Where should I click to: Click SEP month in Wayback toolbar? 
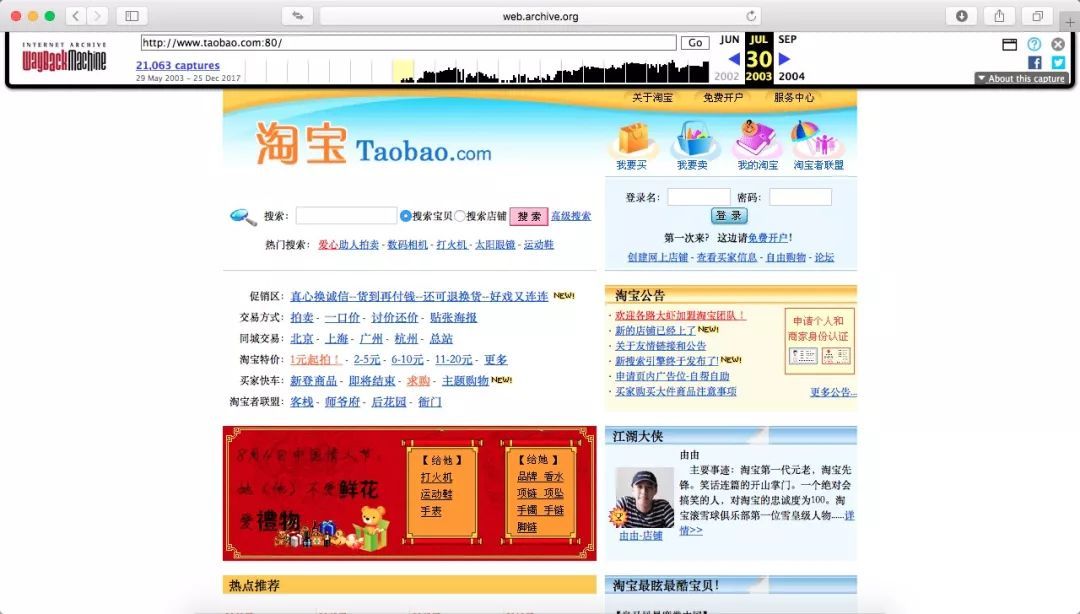tap(787, 40)
